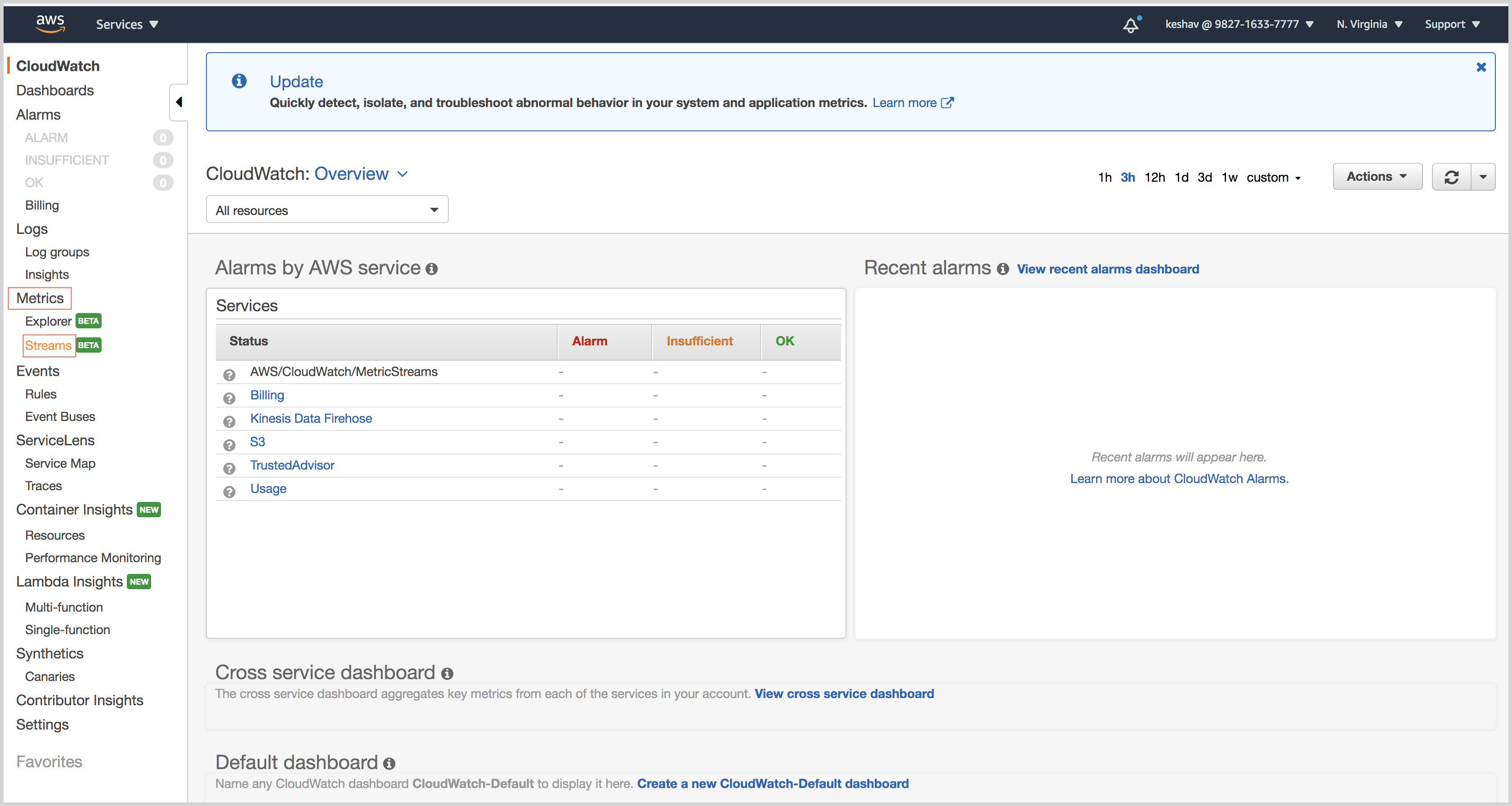
Task: Open the All resources dropdown
Action: click(327, 210)
